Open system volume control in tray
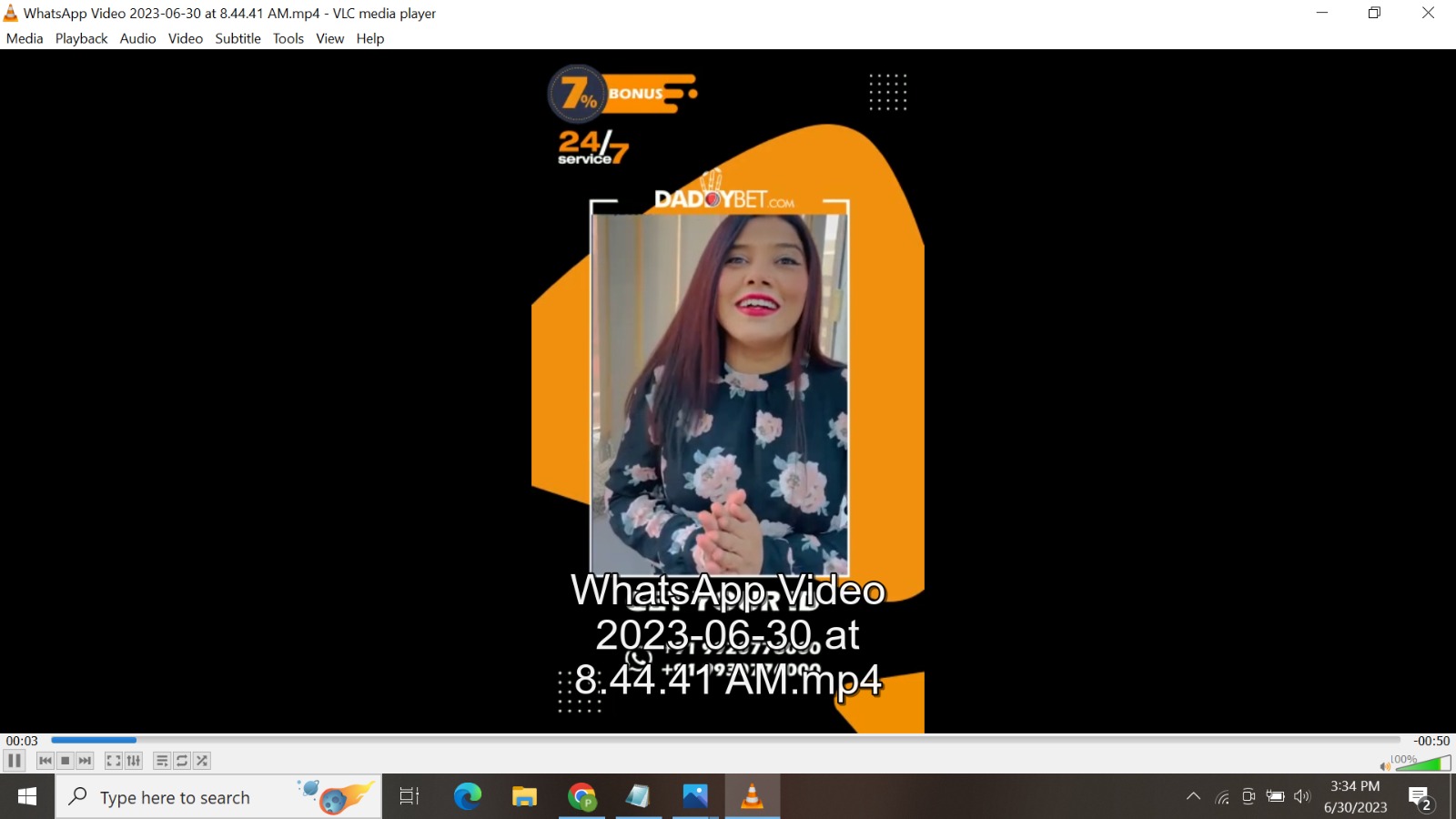Screen dimensions: 1456x819 coord(1302,797)
